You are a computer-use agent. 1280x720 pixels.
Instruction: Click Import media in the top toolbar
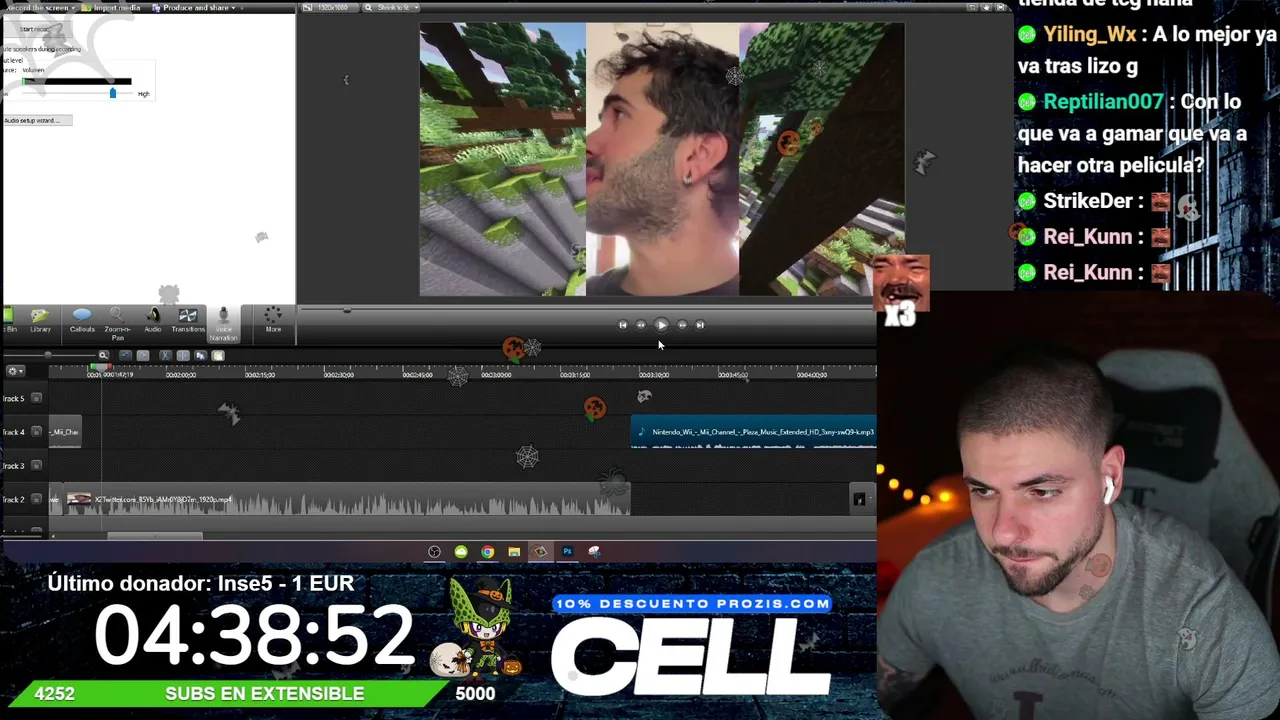click(x=113, y=8)
